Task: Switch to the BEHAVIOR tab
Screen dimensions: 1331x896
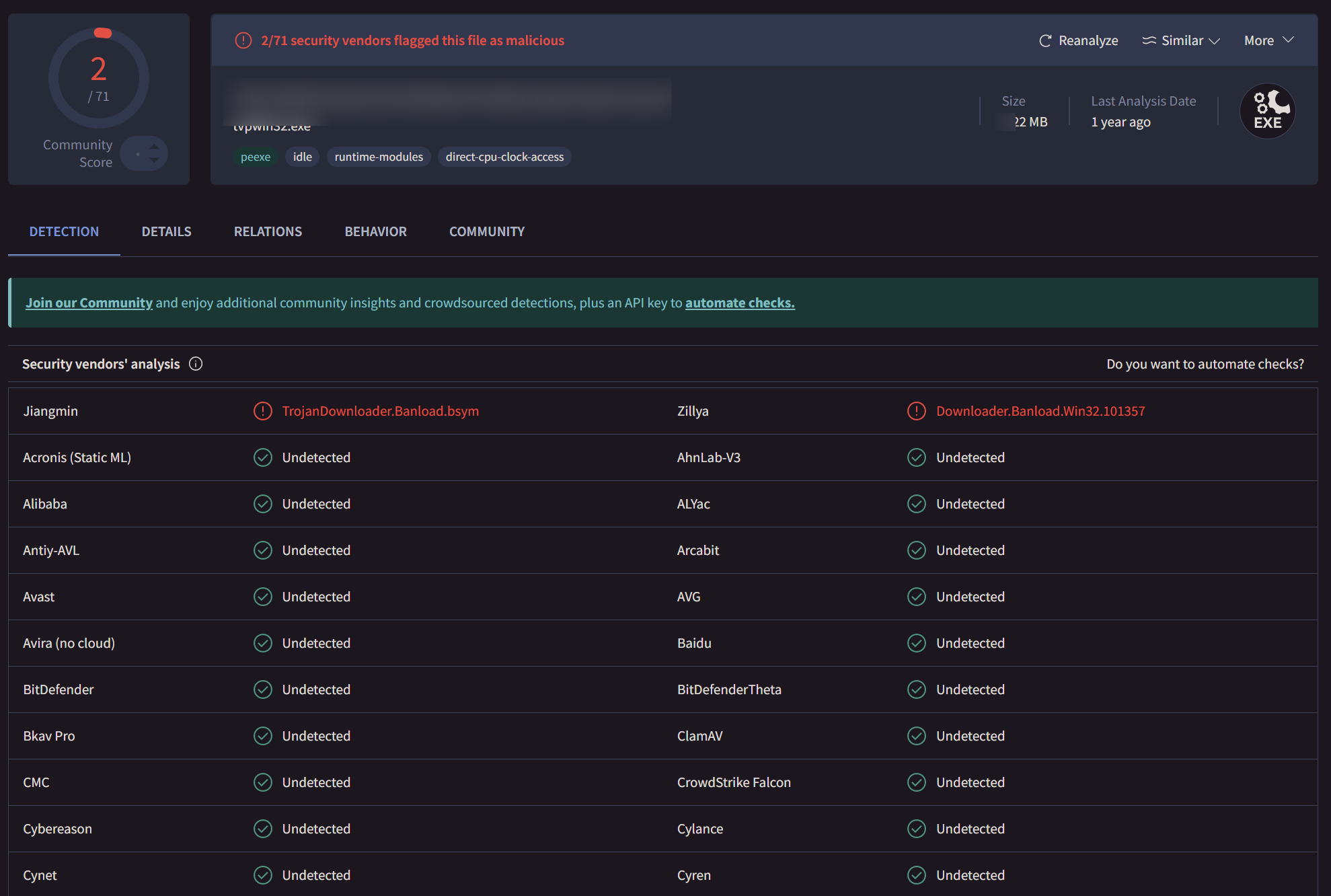Action: tap(375, 231)
